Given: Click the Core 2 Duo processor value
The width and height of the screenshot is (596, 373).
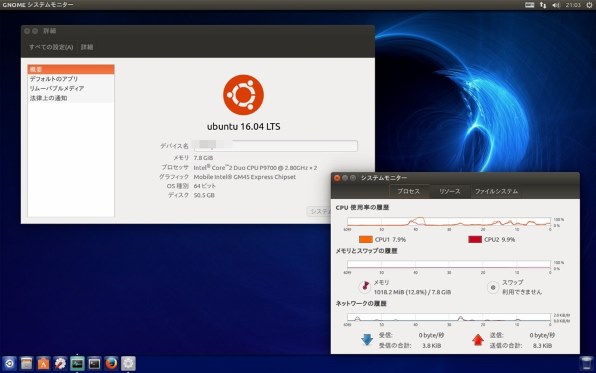Looking at the screenshot, I should 255,167.
